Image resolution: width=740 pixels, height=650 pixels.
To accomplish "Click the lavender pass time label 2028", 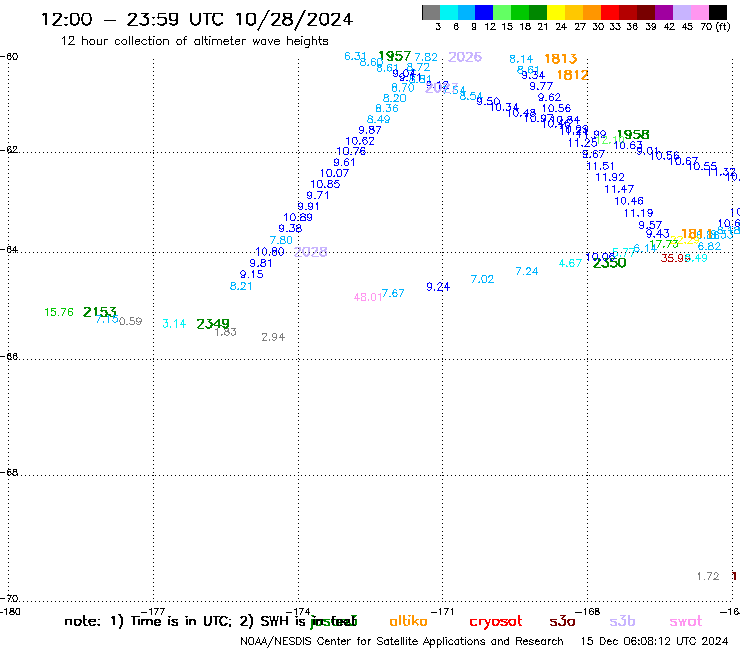I will click(311, 252).
